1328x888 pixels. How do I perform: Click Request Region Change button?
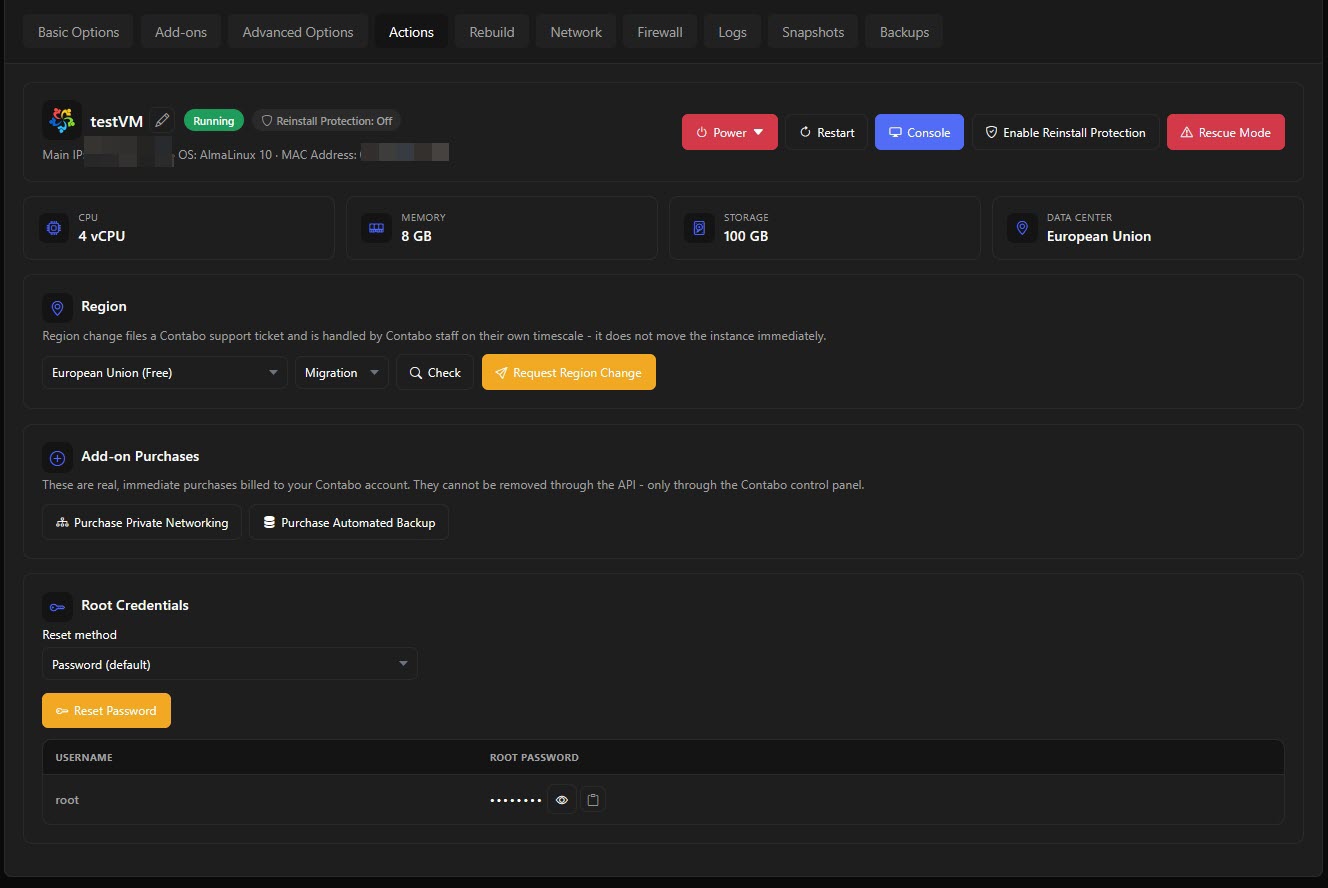[x=569, y=373]
